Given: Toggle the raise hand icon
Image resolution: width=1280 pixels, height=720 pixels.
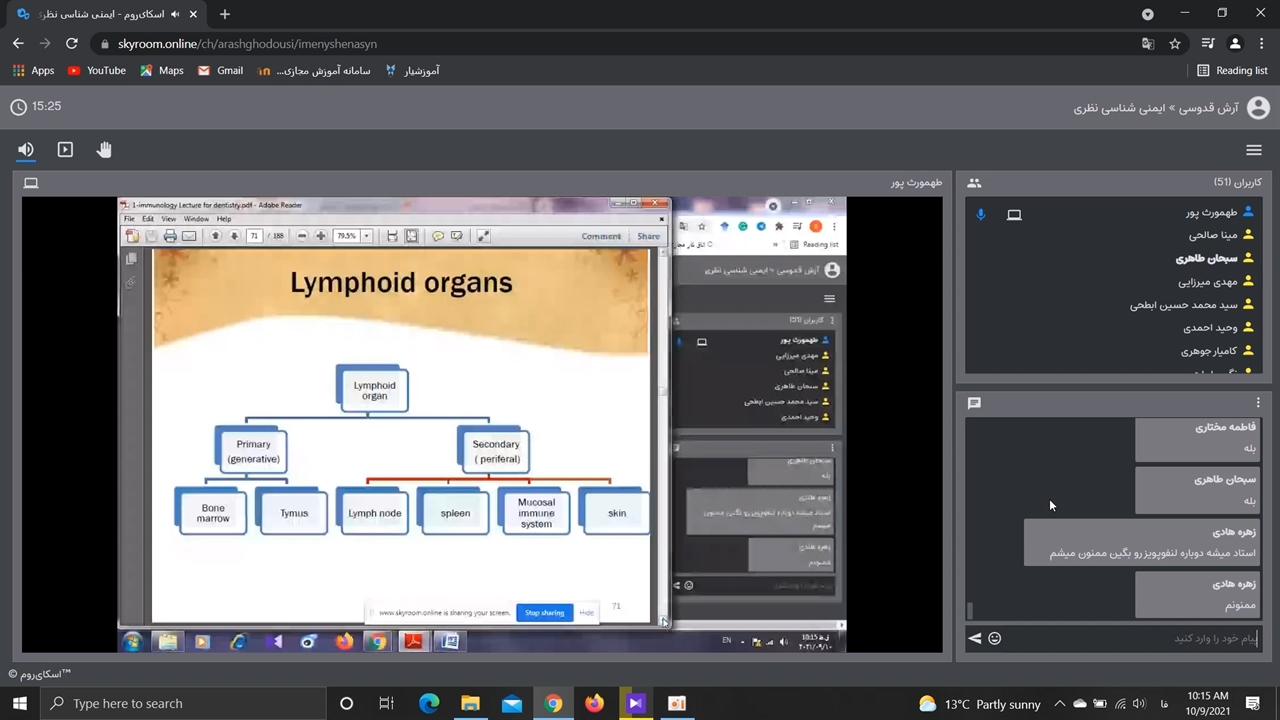Looking at the screenshot, I should [x=104, y=150].
